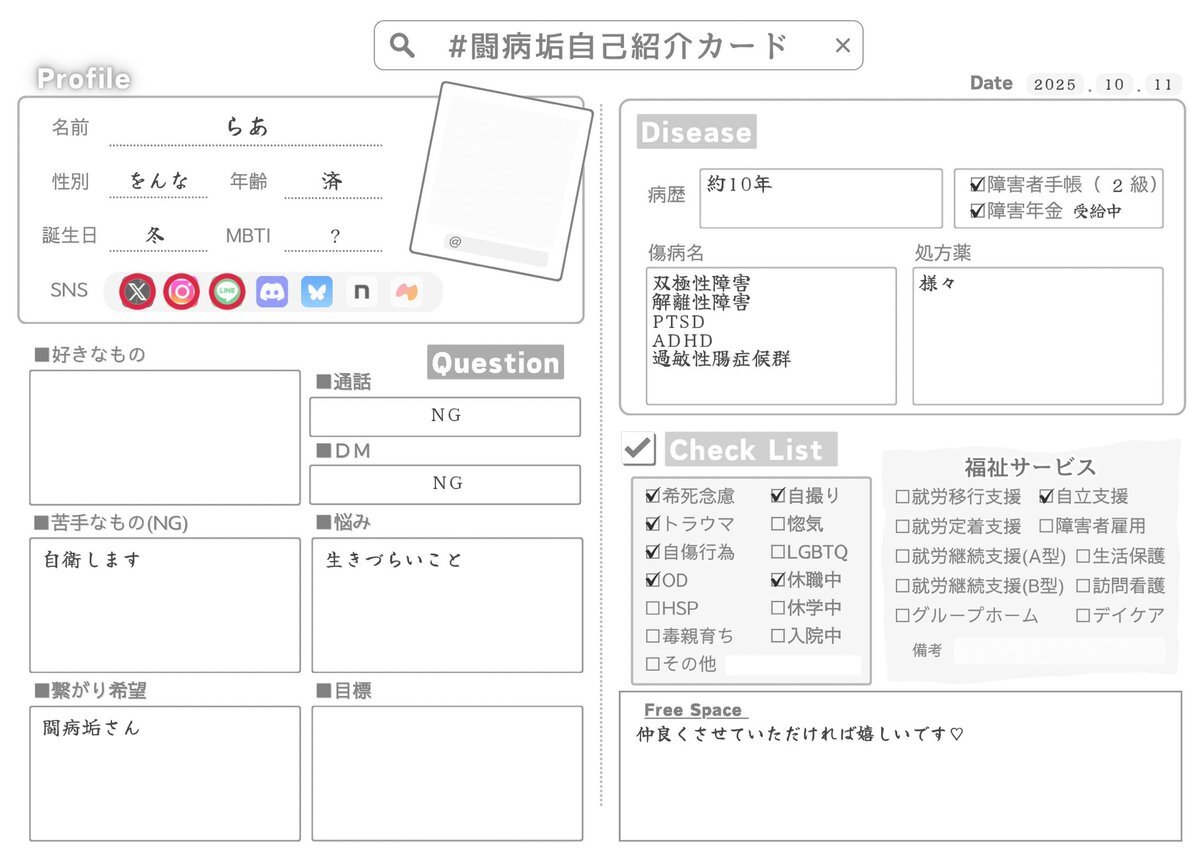
Task: Click the 備考 remarks field
Action: point(1058,651)
